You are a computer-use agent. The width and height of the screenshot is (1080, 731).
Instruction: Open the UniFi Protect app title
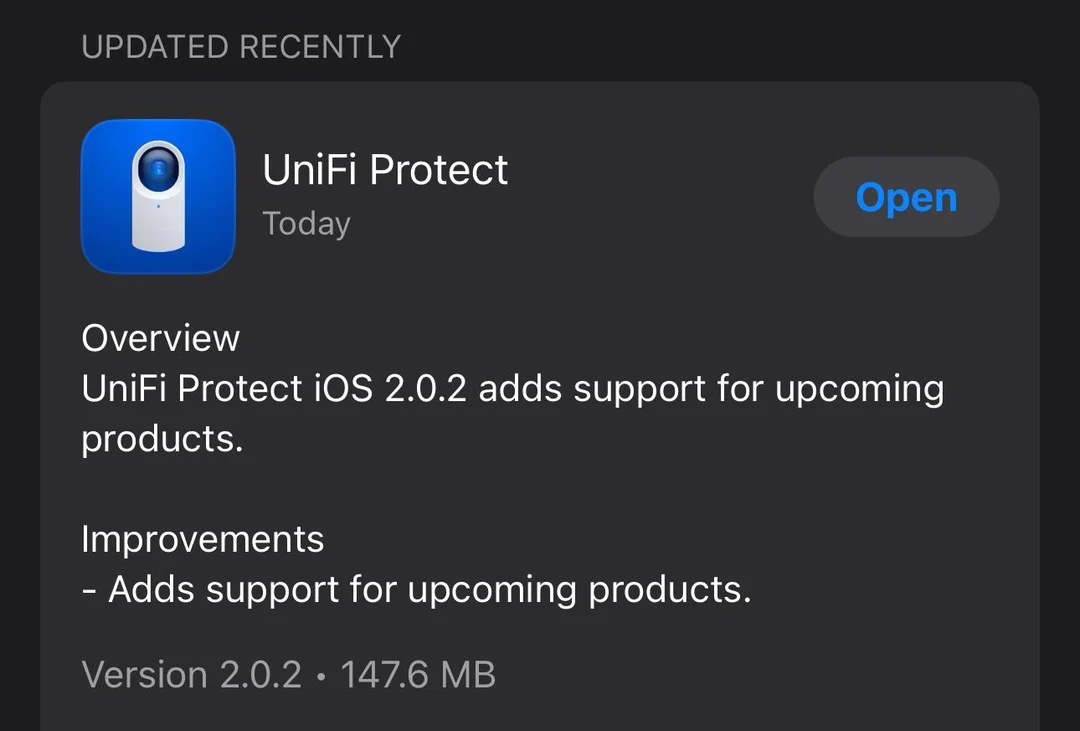pos(385,170)
